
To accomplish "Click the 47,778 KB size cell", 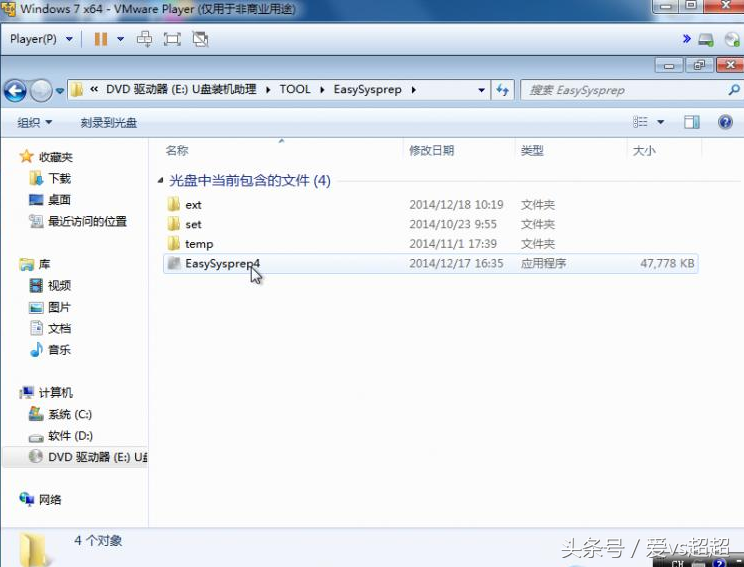I will click(667, 263).
